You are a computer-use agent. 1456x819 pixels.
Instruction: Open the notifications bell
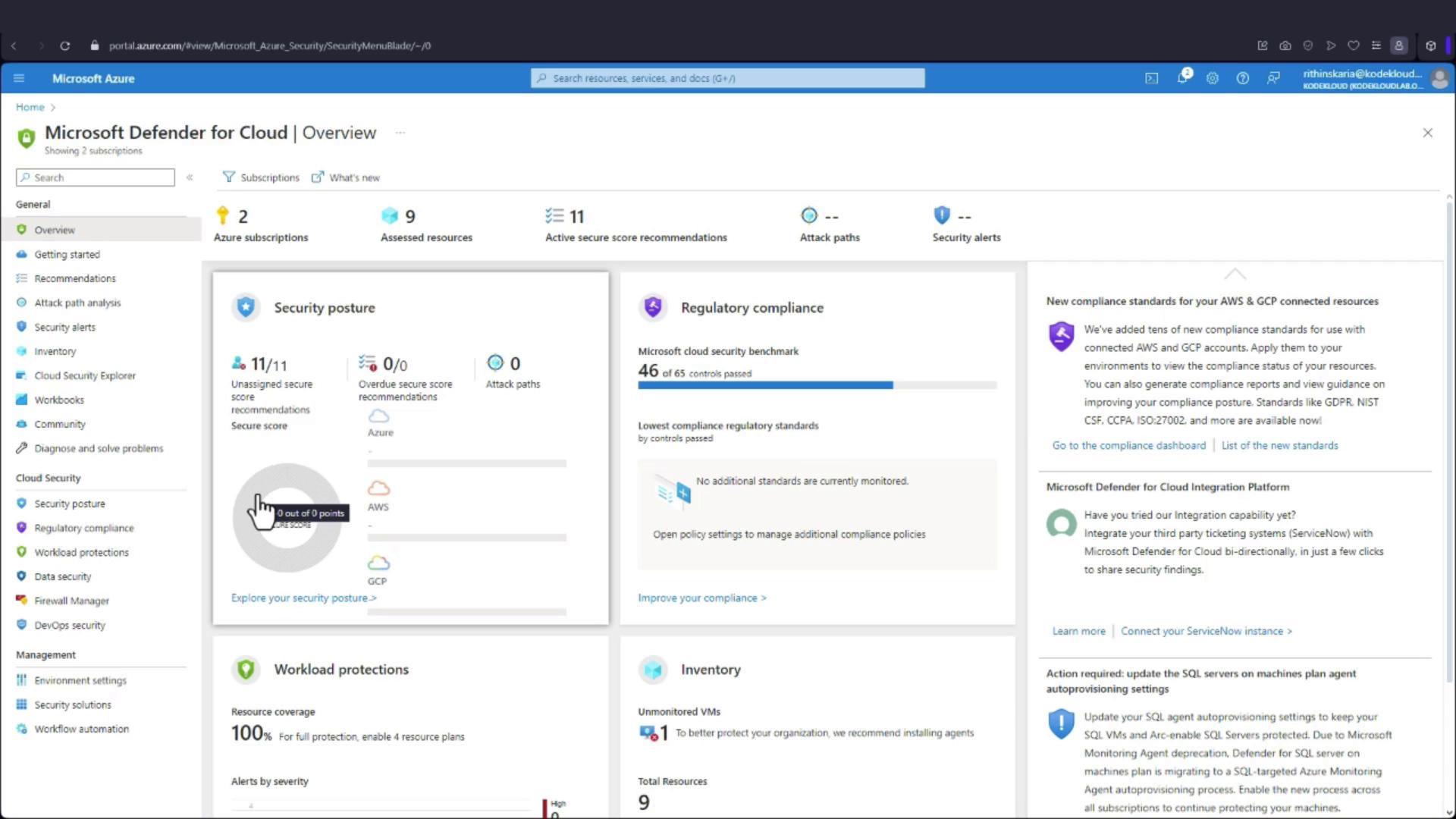click(1182, 78)
